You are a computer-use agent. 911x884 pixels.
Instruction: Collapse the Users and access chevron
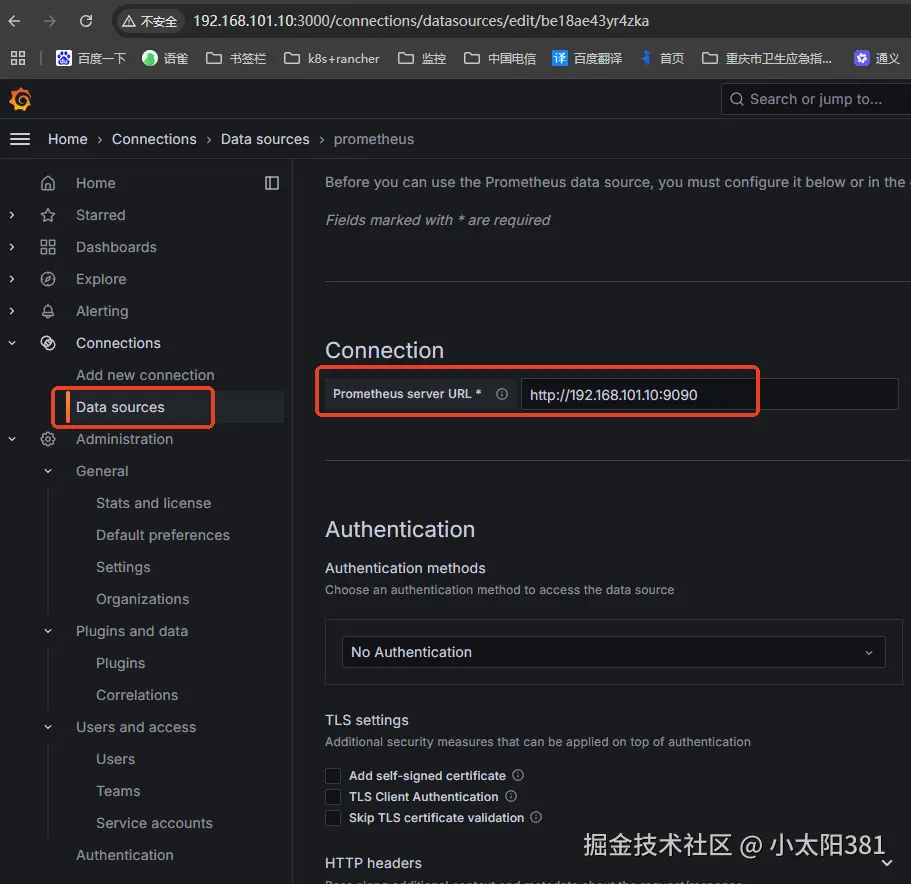(48, 727)
